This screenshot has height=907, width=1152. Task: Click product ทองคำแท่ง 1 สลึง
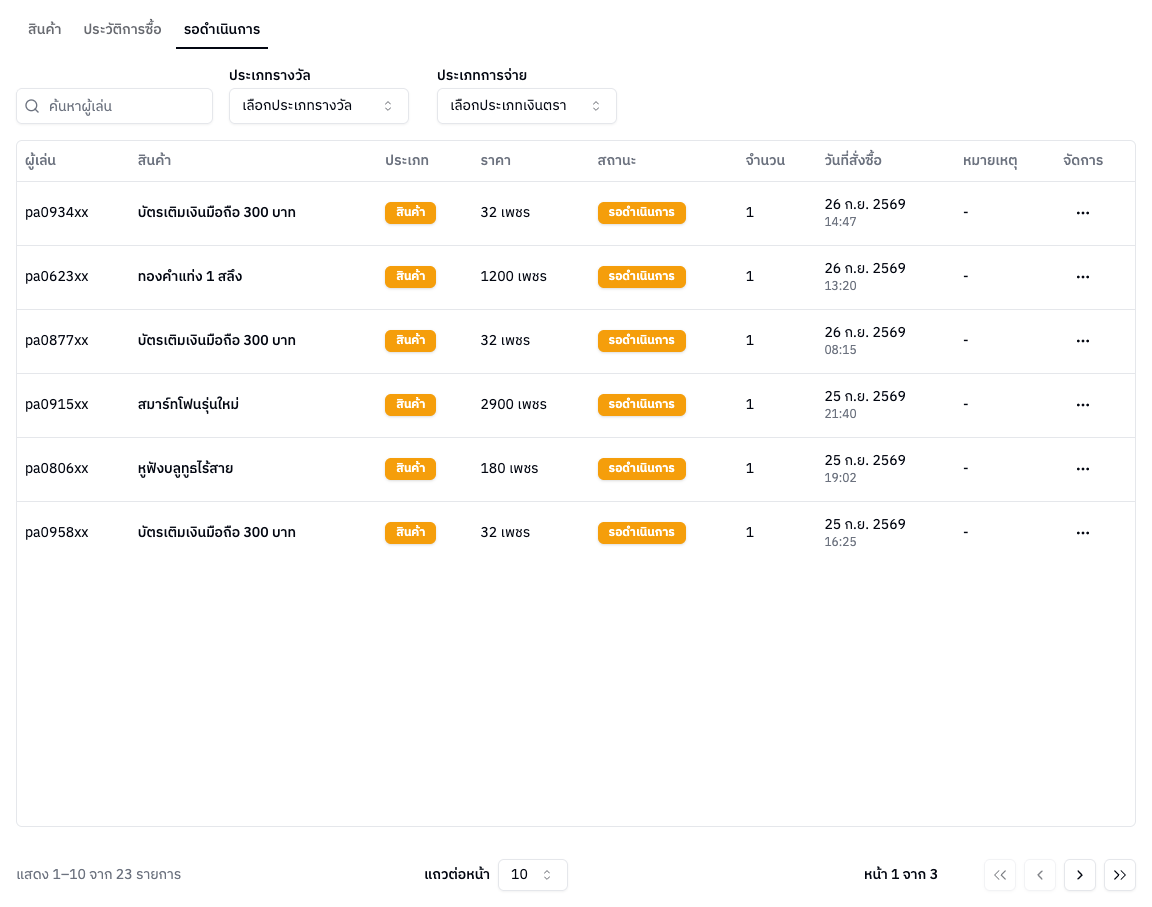(190, 277)
